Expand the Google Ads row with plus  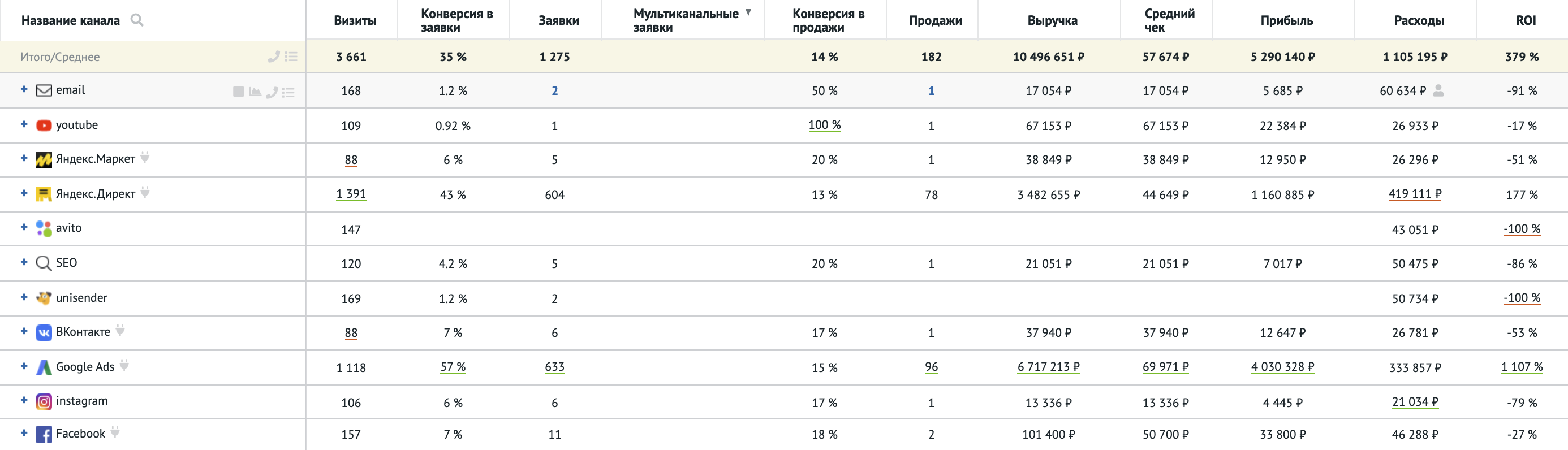(x=24, y=366)
